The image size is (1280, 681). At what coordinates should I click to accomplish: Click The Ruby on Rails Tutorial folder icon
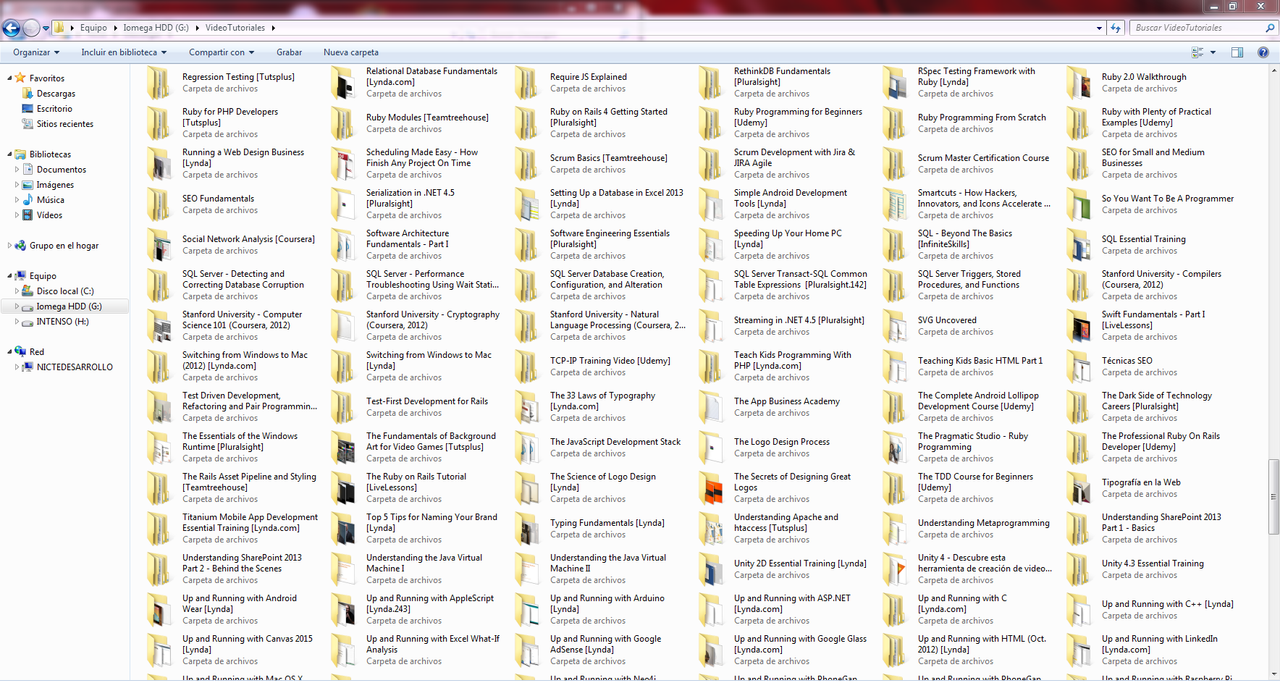(x=343, y=488)
